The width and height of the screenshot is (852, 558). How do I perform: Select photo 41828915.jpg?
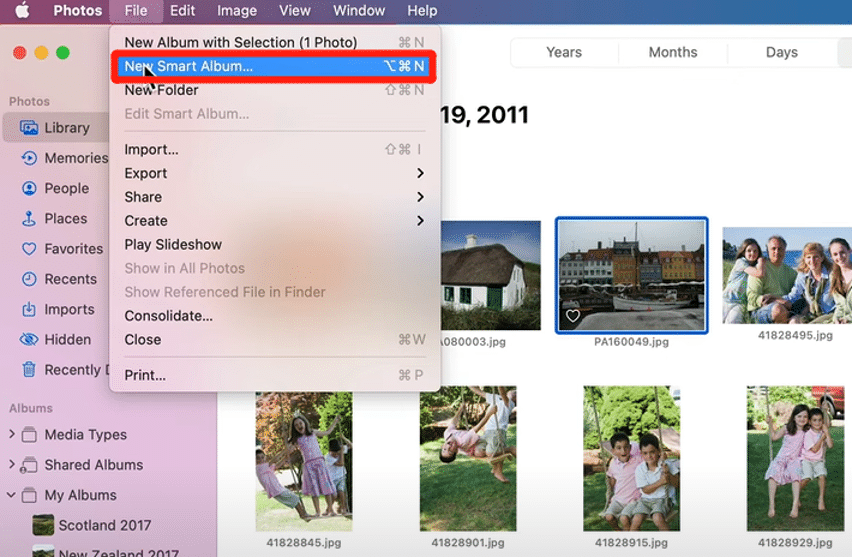(x=631, y=459)
